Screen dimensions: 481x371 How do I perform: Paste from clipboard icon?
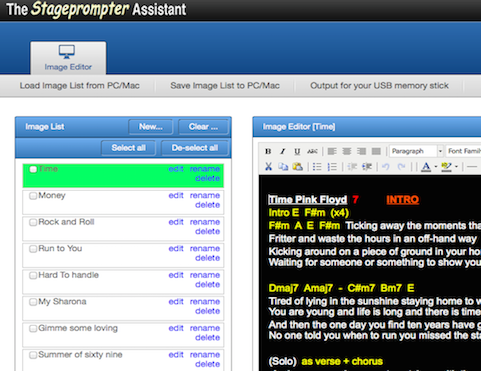pos(297,166)
